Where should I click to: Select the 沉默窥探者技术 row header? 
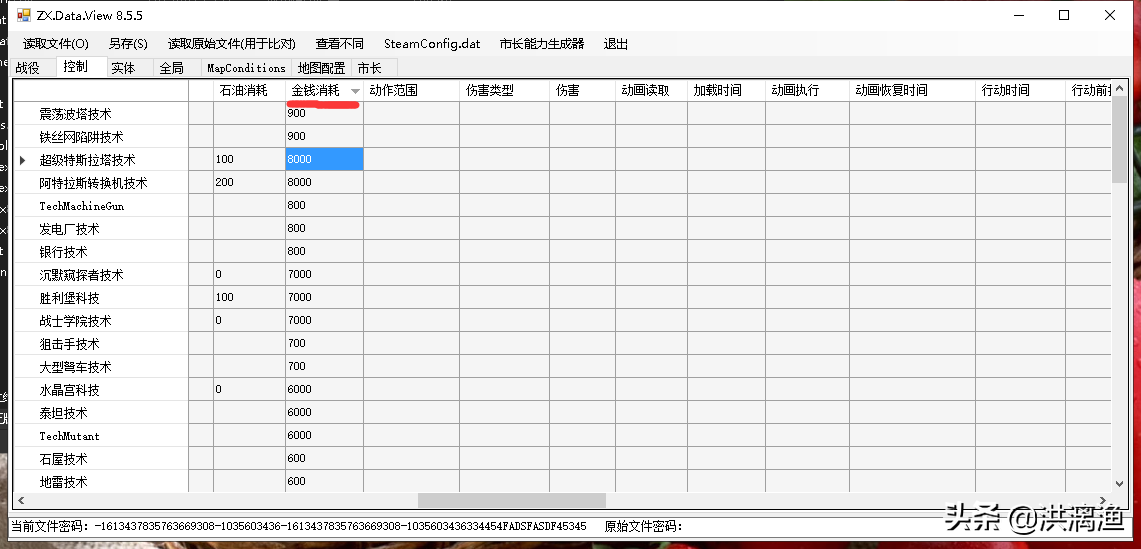coord(101,274)
